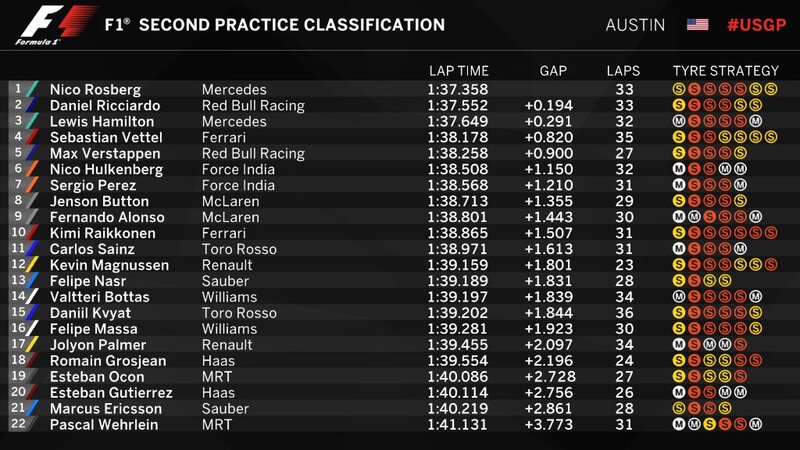Click the Formula 1 logo
Screen dimensions: 800x450
(55, 25)
